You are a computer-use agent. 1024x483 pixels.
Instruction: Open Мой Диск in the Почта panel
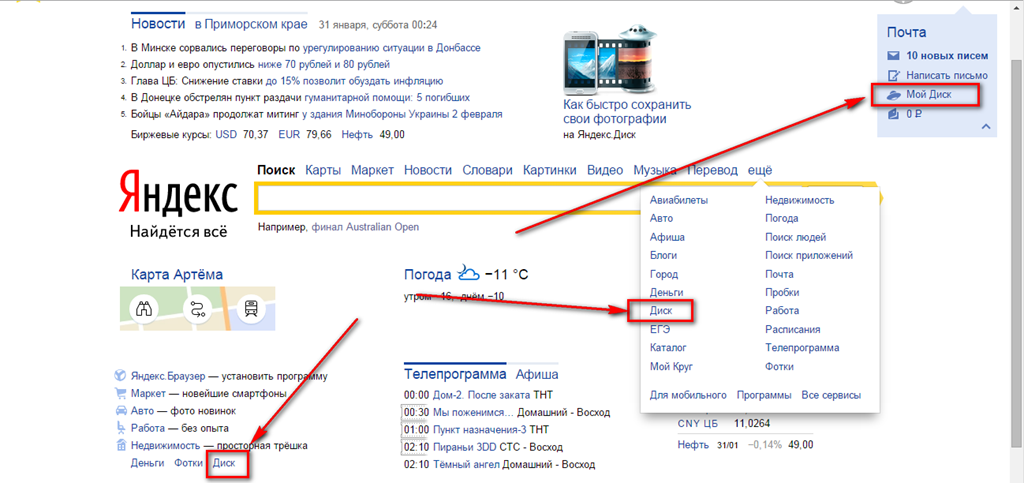tap(929, 95)
